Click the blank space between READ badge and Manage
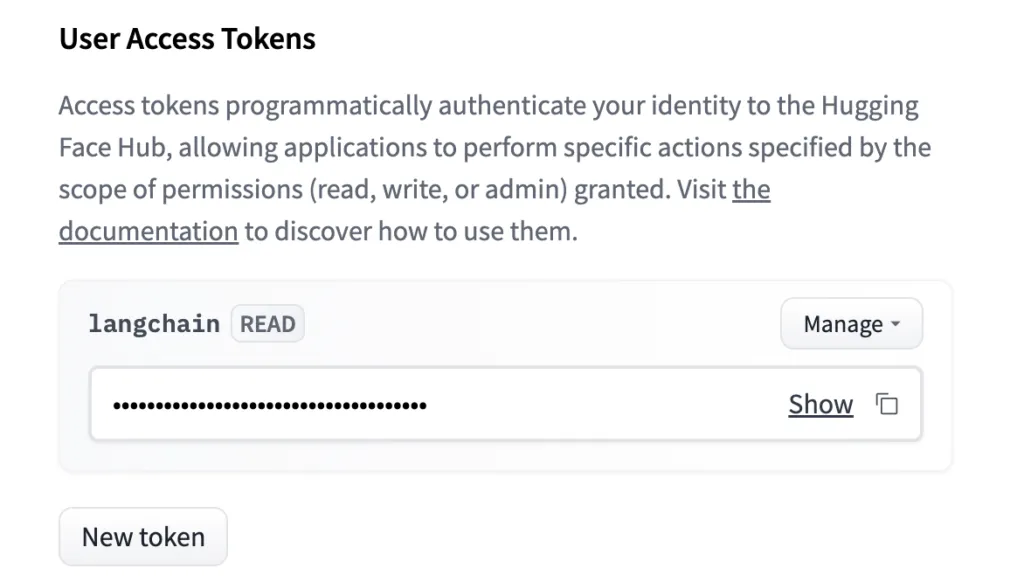1024x582 pixels. pyautogui.click(x=542, y=323)
